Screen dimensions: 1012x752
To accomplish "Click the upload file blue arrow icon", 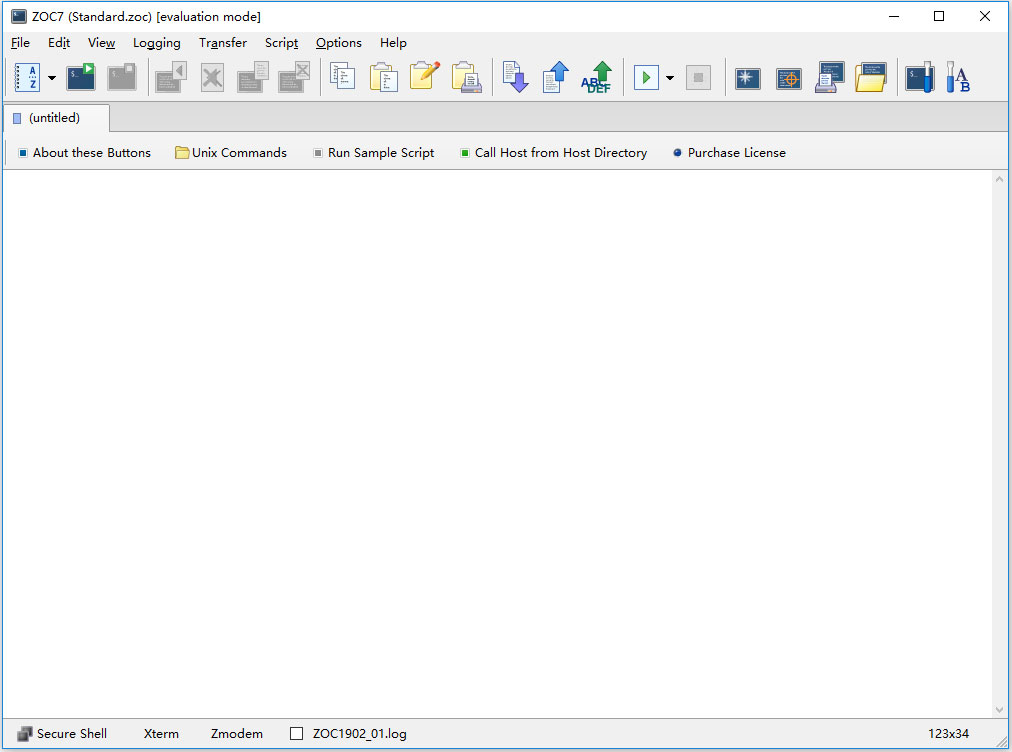I will tap(556, 77).
